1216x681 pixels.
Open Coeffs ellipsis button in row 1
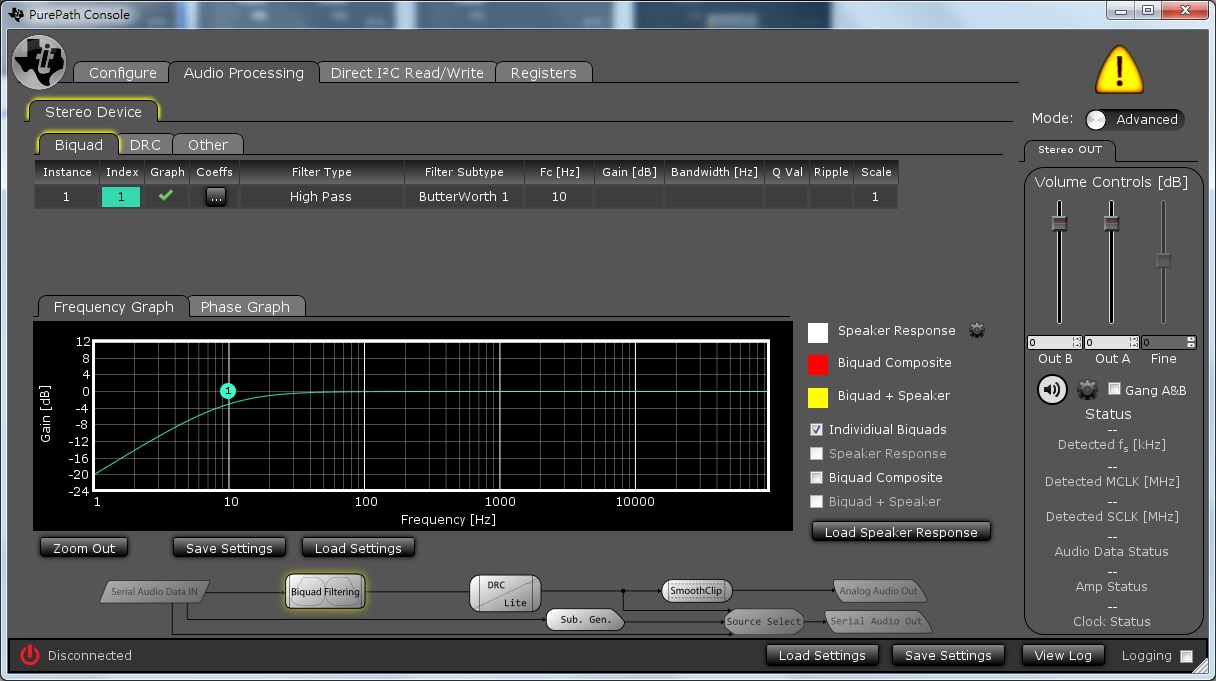215,197
